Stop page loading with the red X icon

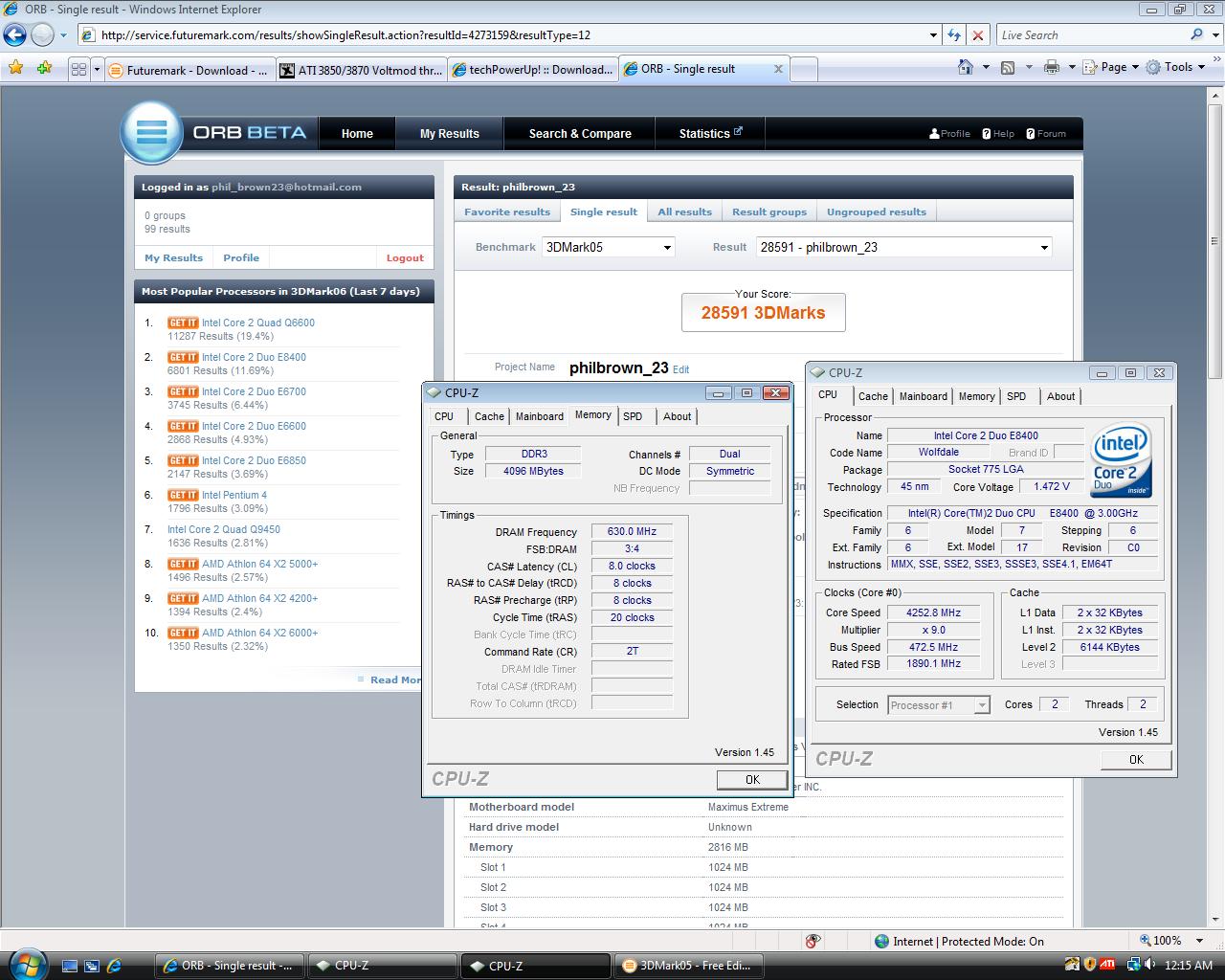(977, 35)
